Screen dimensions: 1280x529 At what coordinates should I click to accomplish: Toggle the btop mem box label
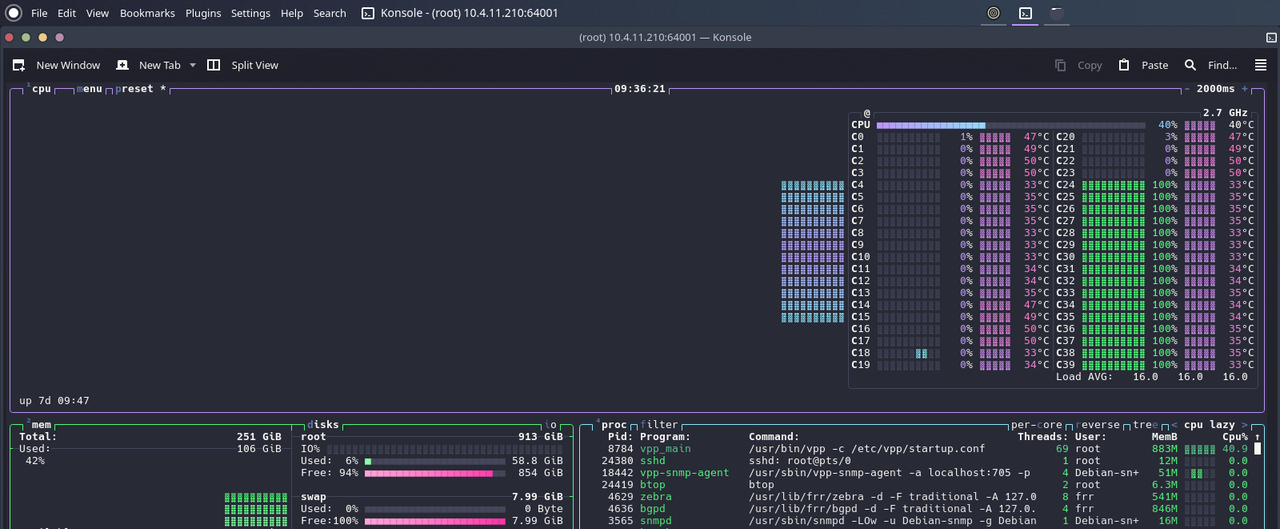pos(39,425)
